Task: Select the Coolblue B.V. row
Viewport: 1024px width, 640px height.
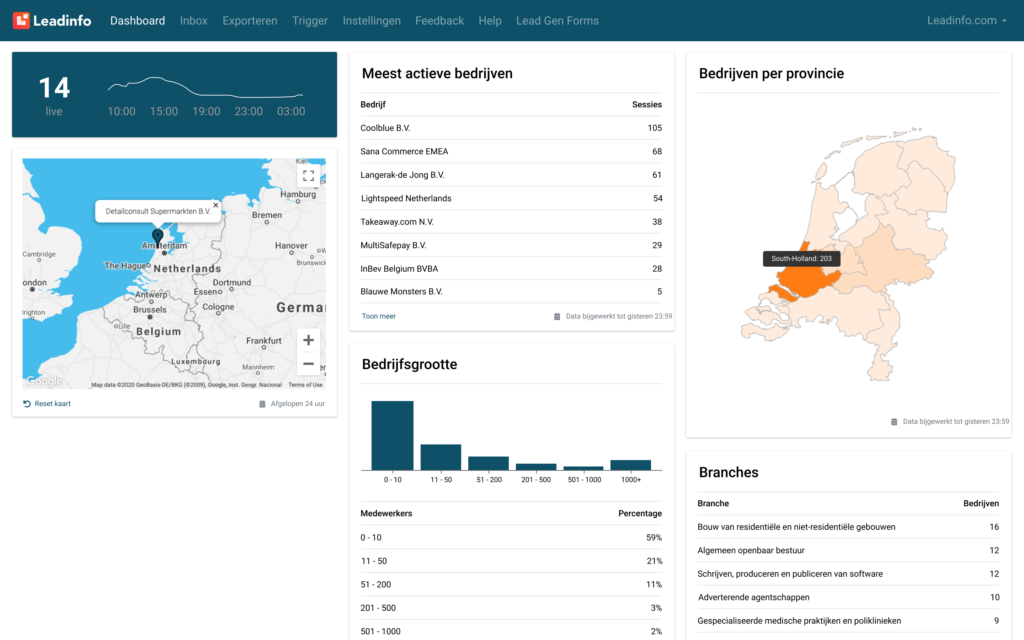Action: click(x=511, y=128)
